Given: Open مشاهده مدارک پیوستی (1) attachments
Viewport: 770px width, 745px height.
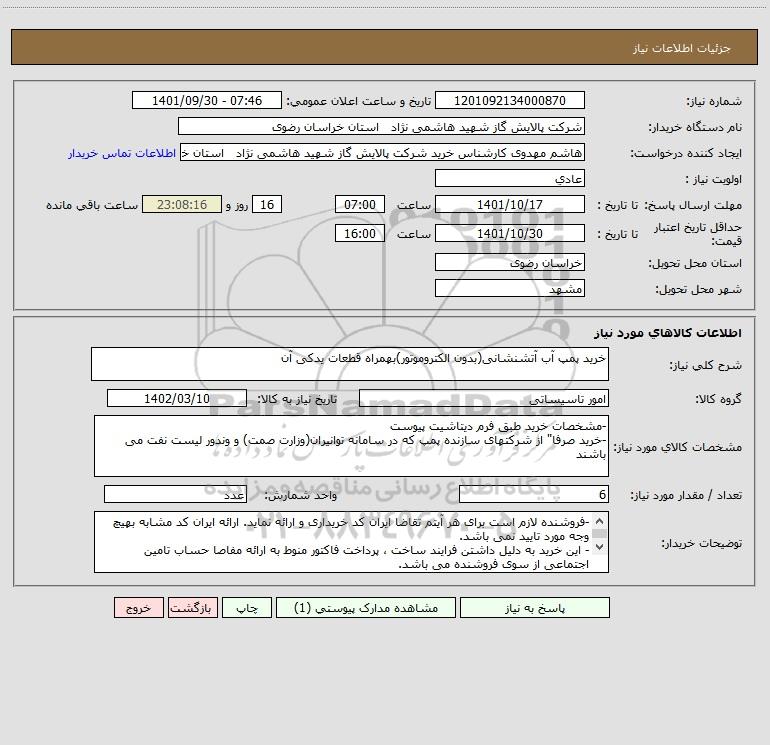Looking at the screenshot, I should (x=366, y=608).
